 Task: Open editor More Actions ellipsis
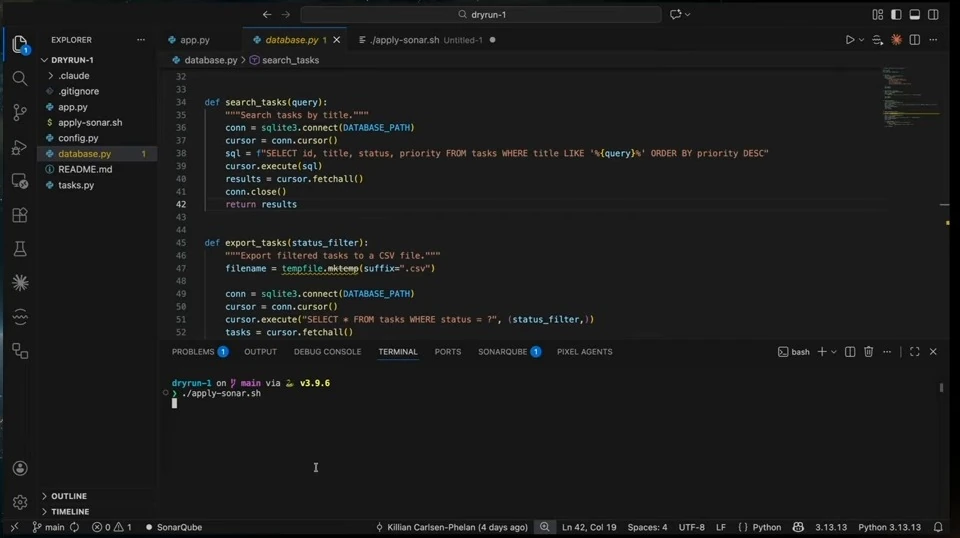[933, 40]
